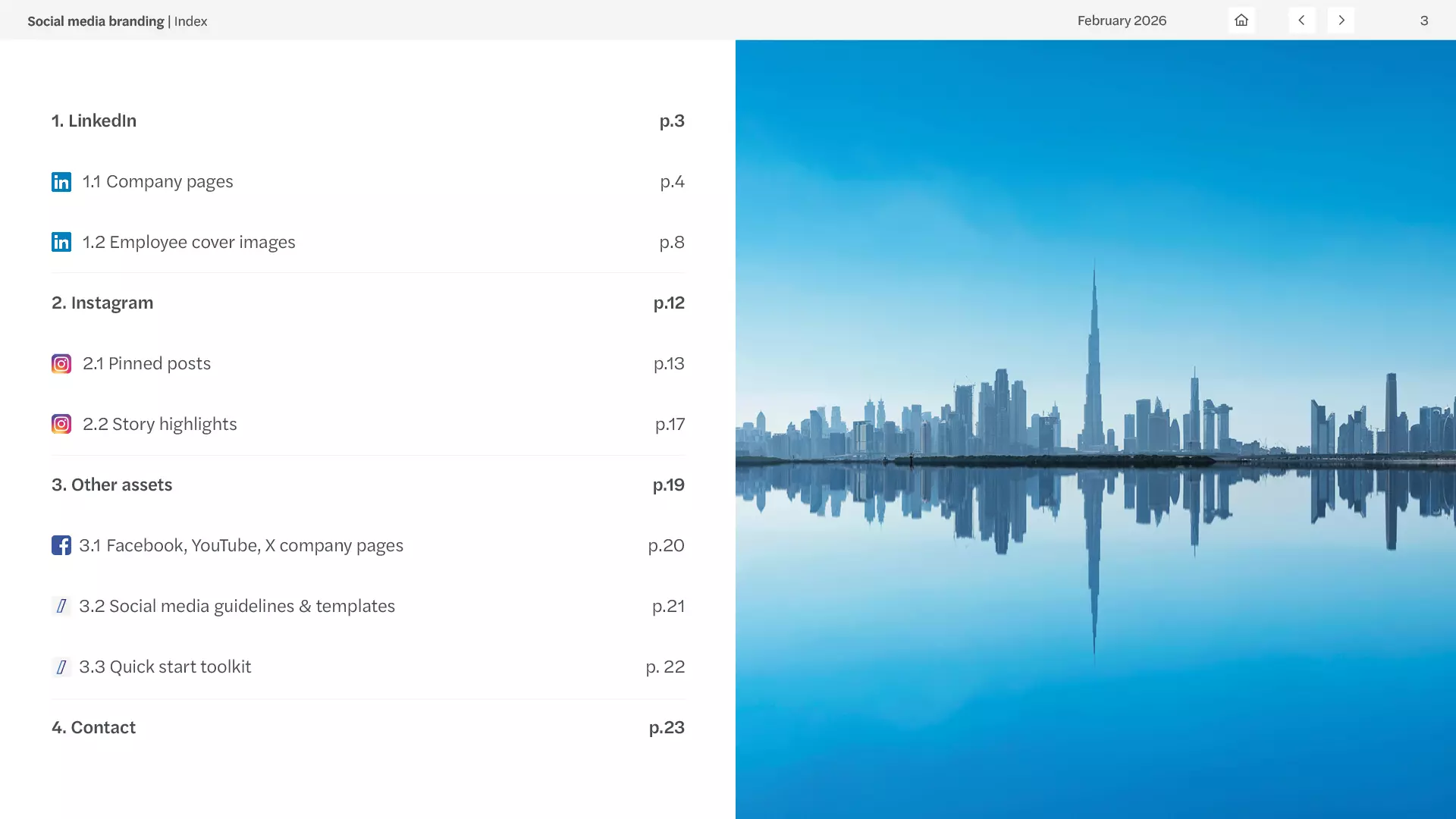Click LinkedIn icon beside Employee cover images
The width and height of the screenshot is (1456, 819).
click(61, 242)
